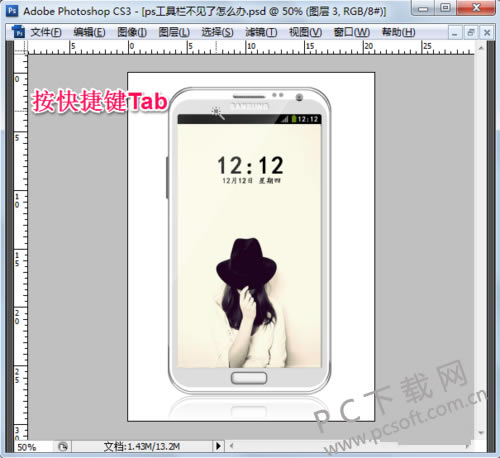
Task: Click the horizontal scrollbar left arrow
Action: pyautogui.click(x=231, y=446)
